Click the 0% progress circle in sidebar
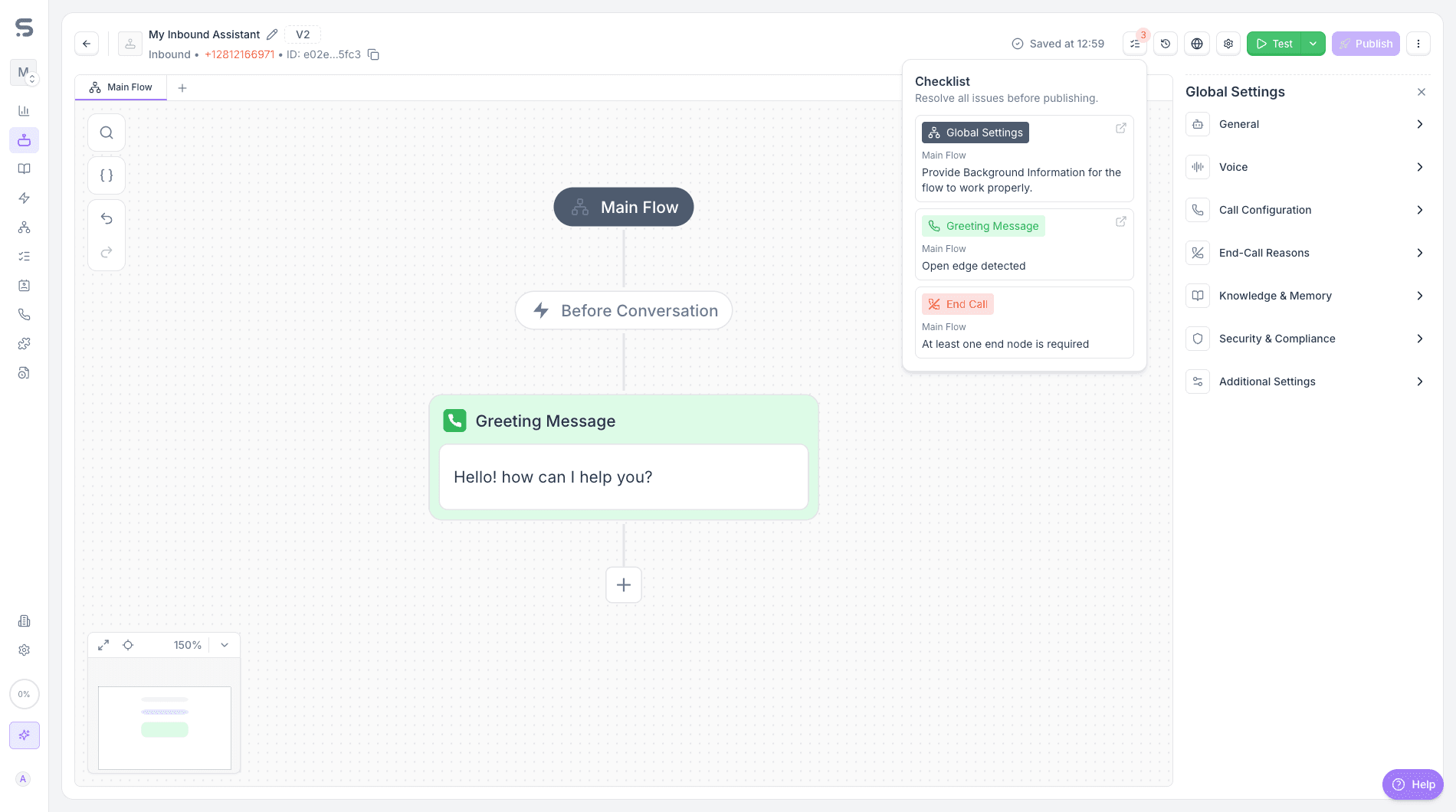This screenshot has height=812, width=1456. pyautogui.click(x=24, y=694)
